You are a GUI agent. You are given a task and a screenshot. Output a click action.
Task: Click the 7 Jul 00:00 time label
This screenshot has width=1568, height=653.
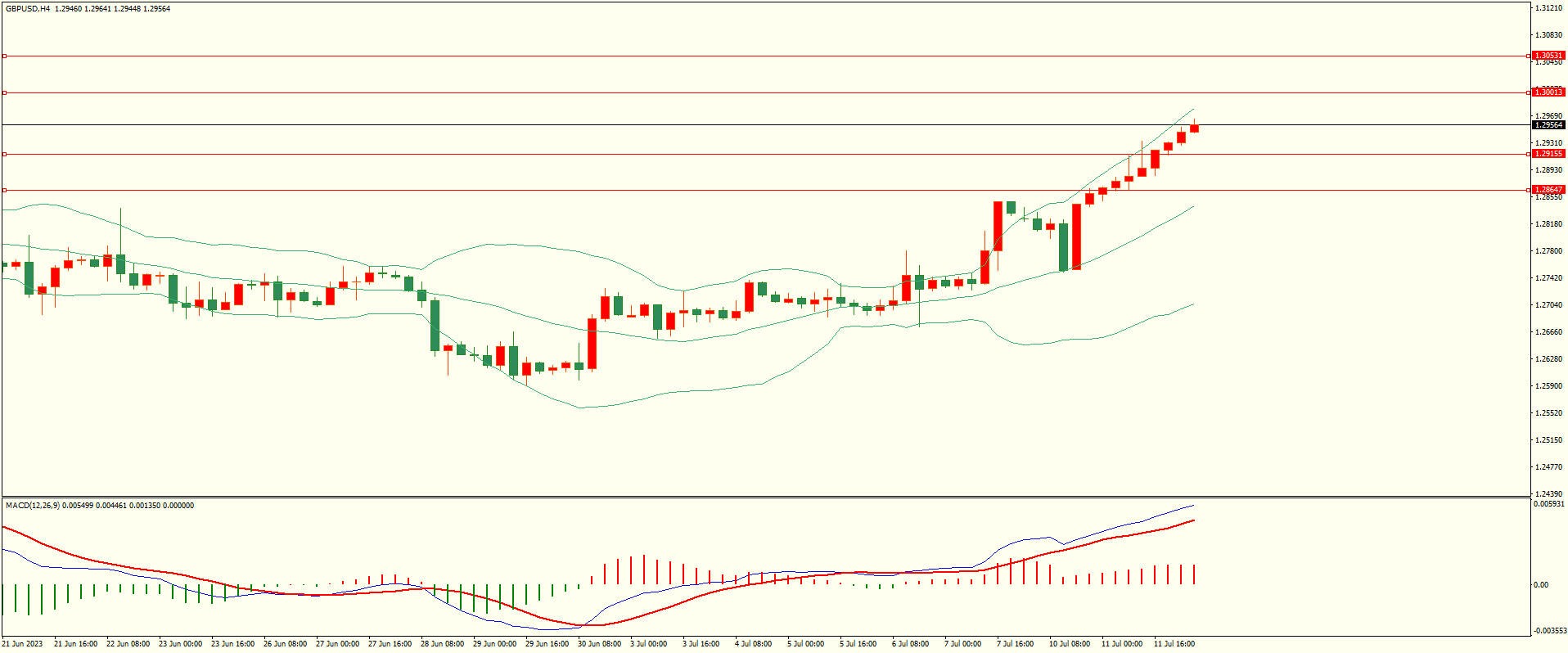tap(962, 644)
